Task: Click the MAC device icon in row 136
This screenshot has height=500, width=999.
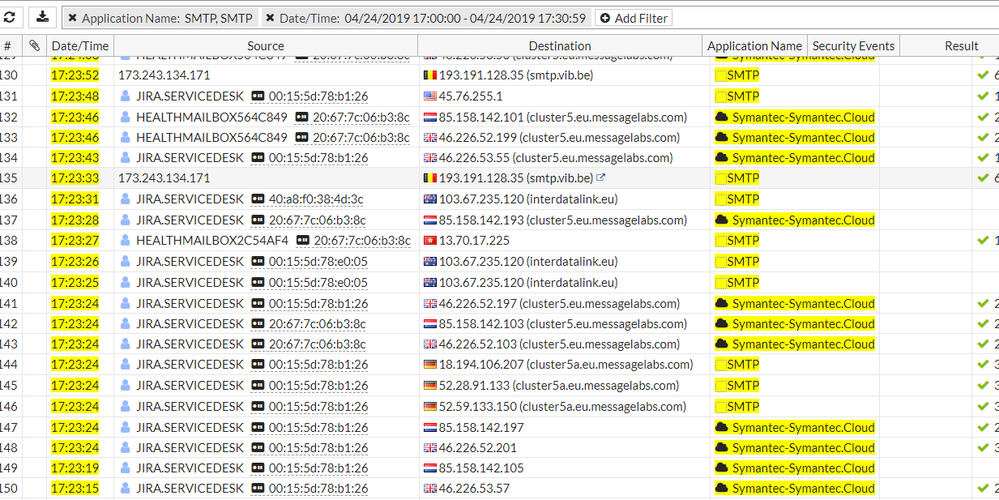Action: tap(257, 199)
